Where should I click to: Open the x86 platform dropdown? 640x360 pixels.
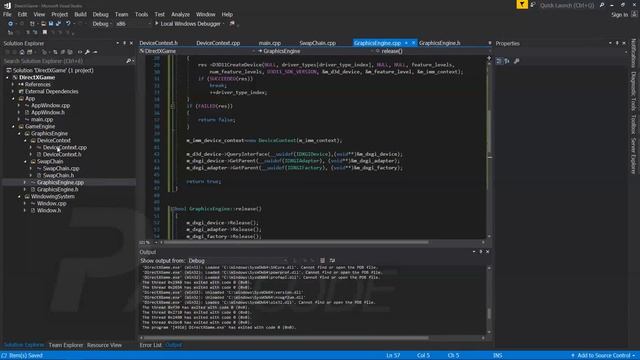point(133,24)
